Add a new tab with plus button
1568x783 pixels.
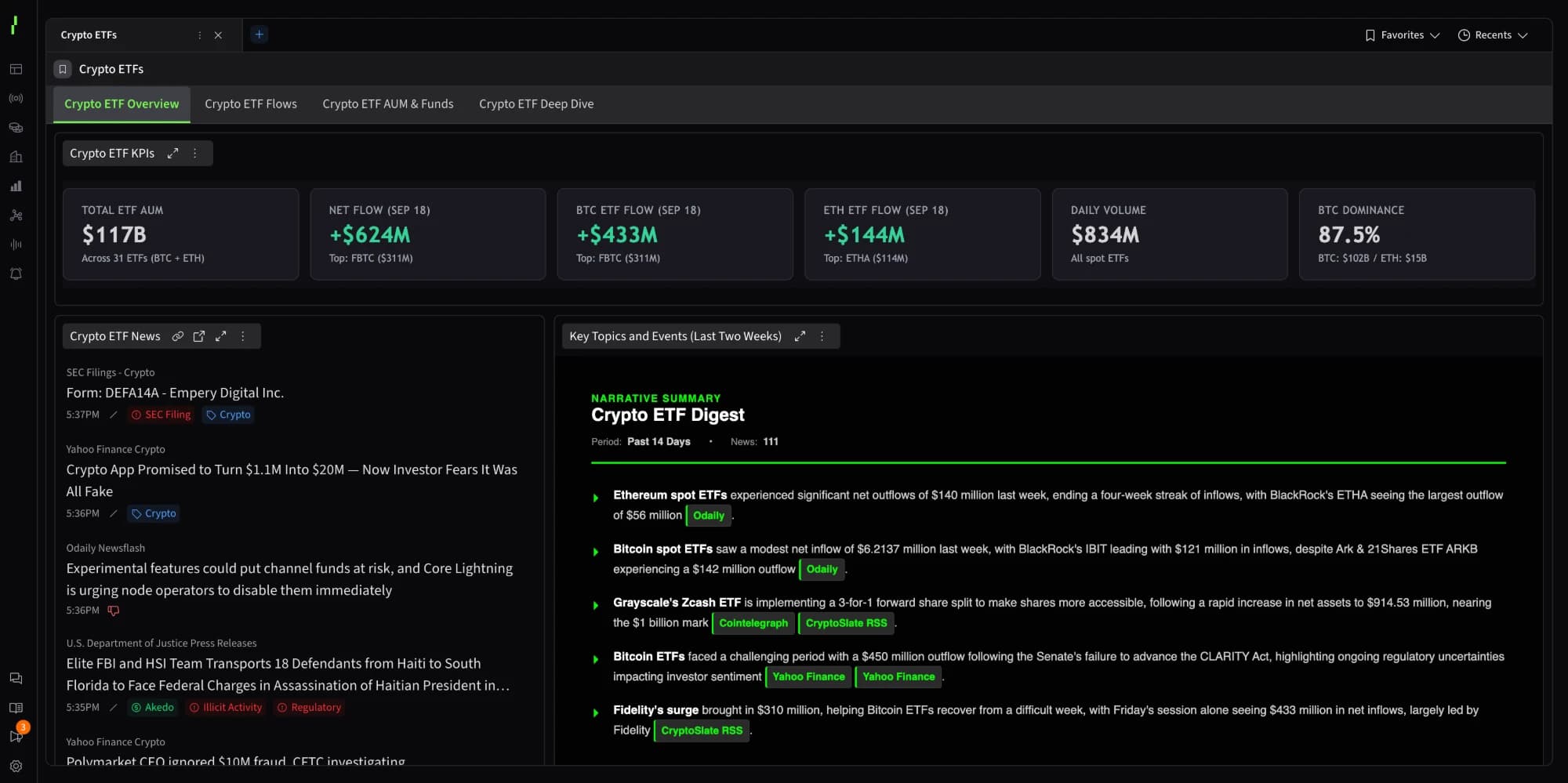(x=260, y=34)
